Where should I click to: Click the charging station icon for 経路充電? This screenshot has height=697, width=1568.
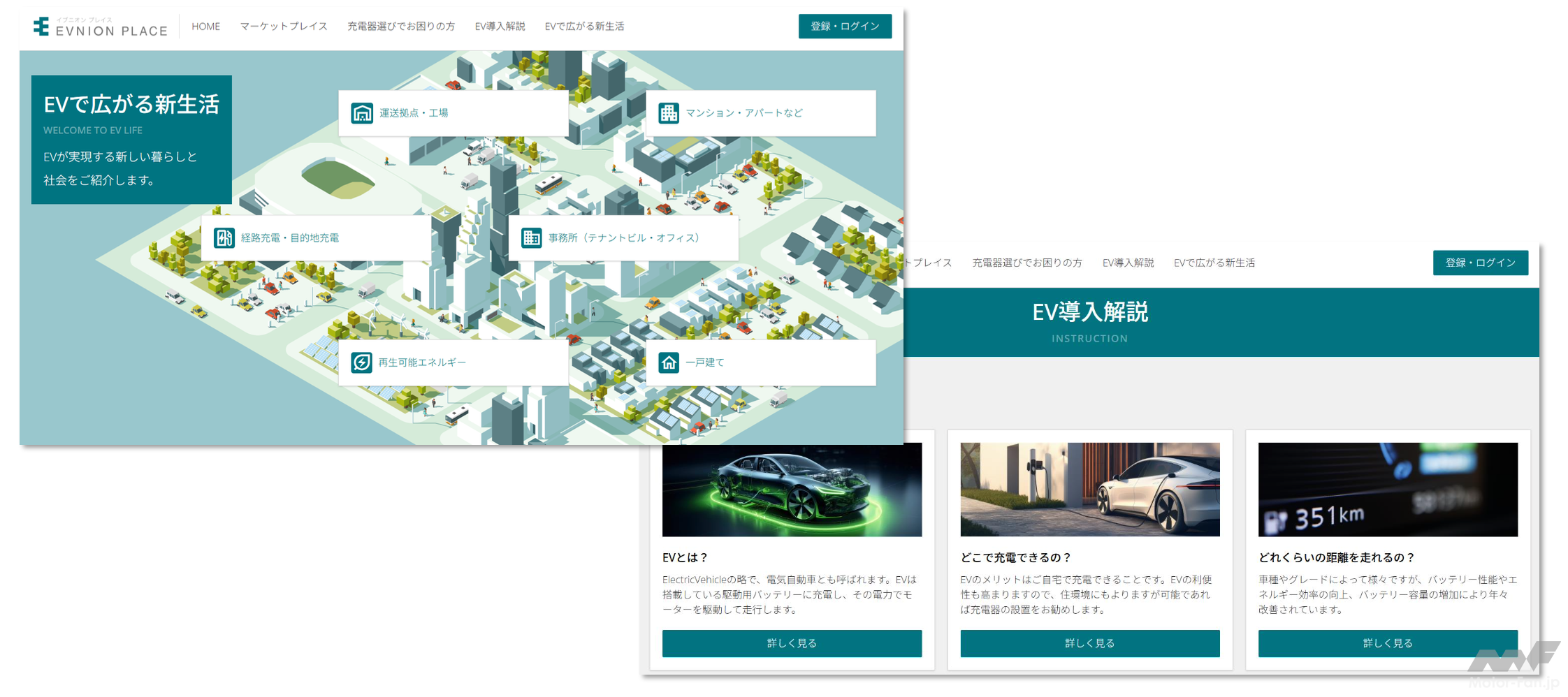224,238
